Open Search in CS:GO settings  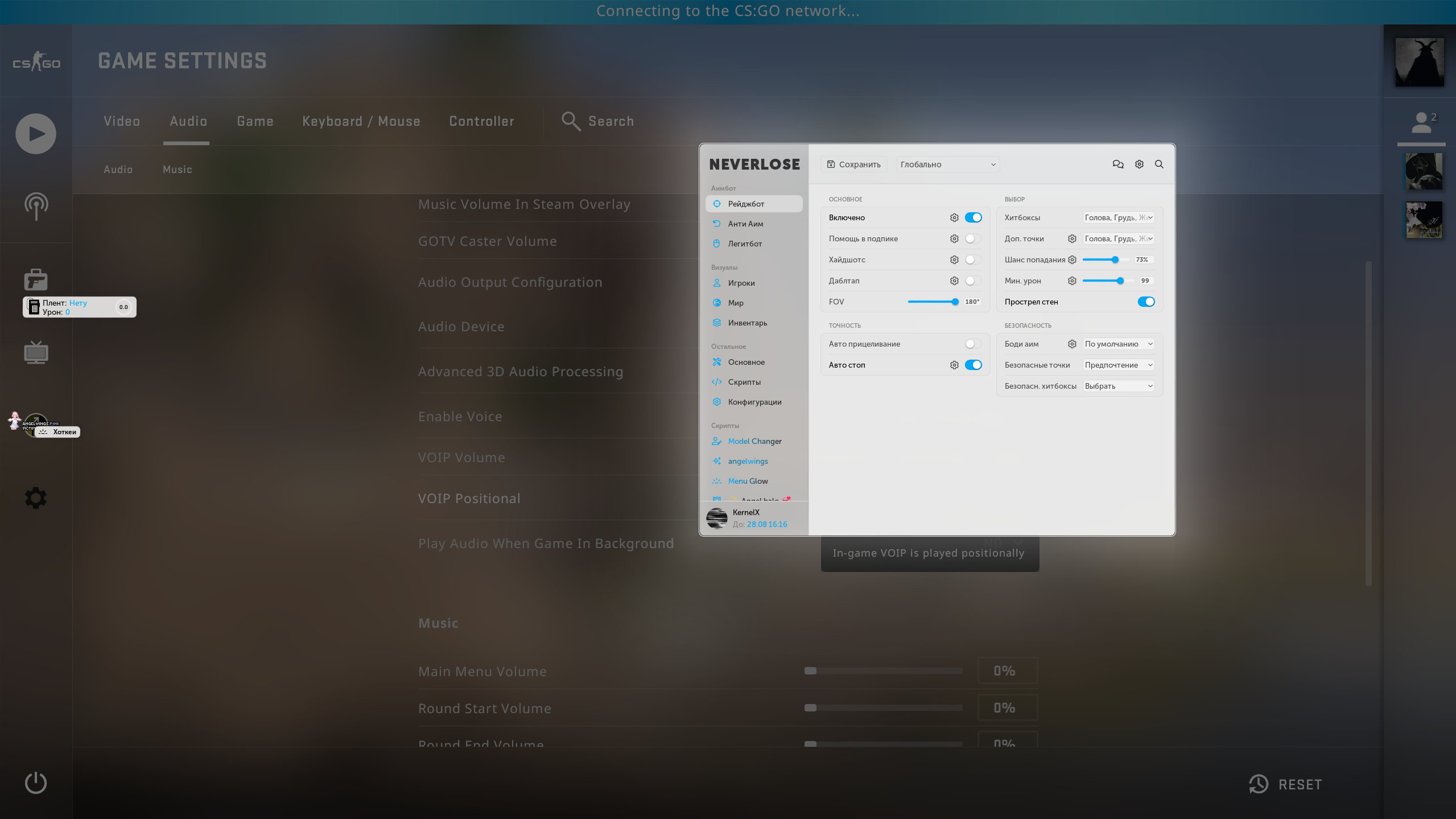pyautogui.click(x=598, y=121)
